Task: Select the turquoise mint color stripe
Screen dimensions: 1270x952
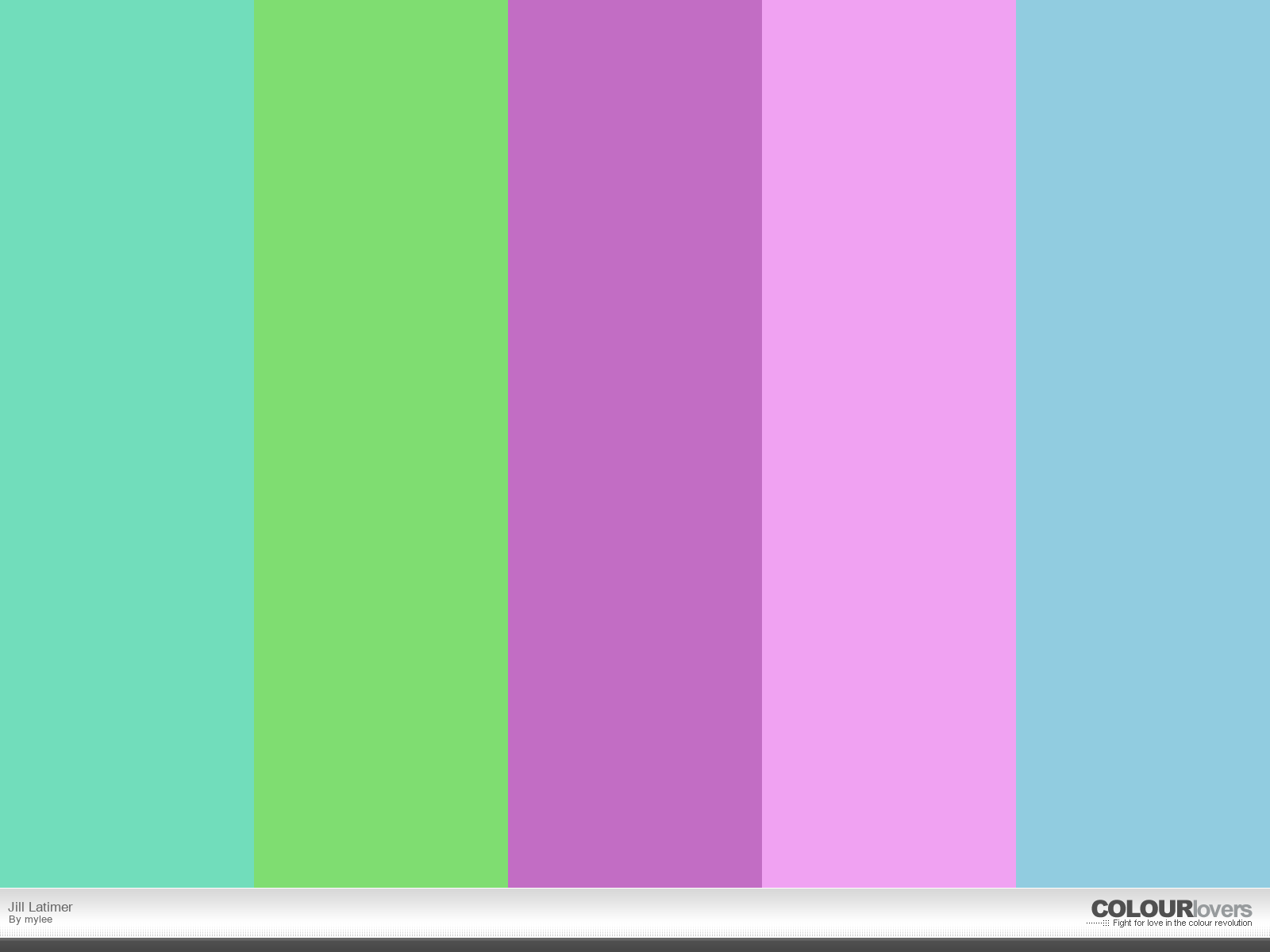Action: 127,443
